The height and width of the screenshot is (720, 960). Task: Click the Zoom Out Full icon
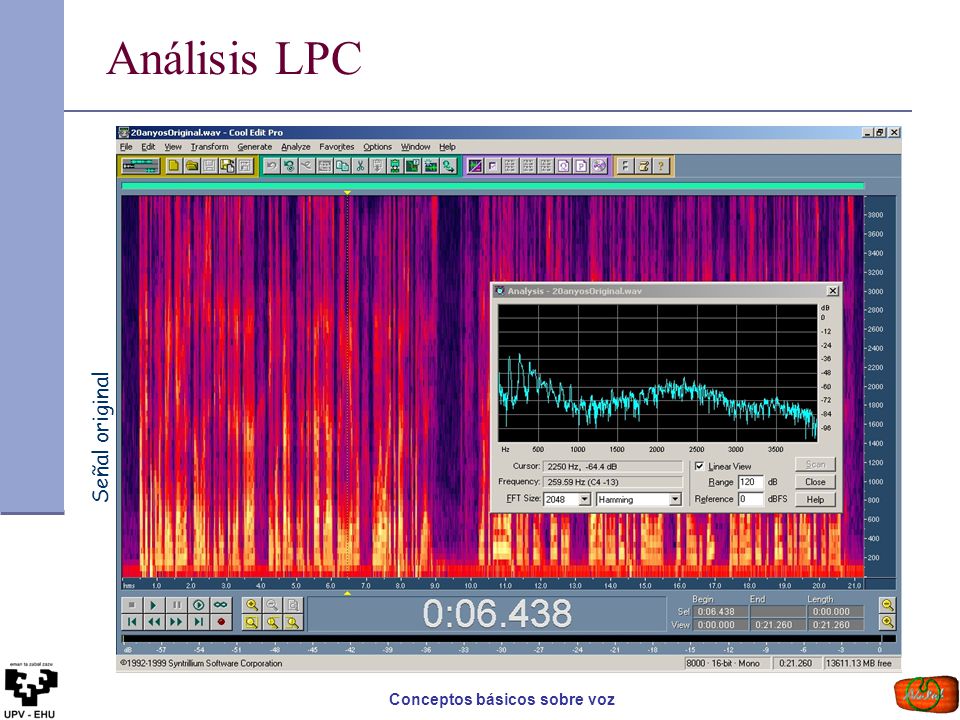click(293, 605)
